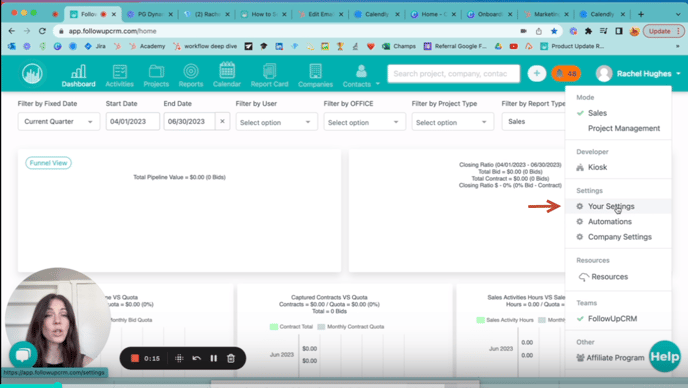Image resolution: width=688 pixels, height=388 pixels.
Task: Open a new browser tab
Action: tap(641, 14)
